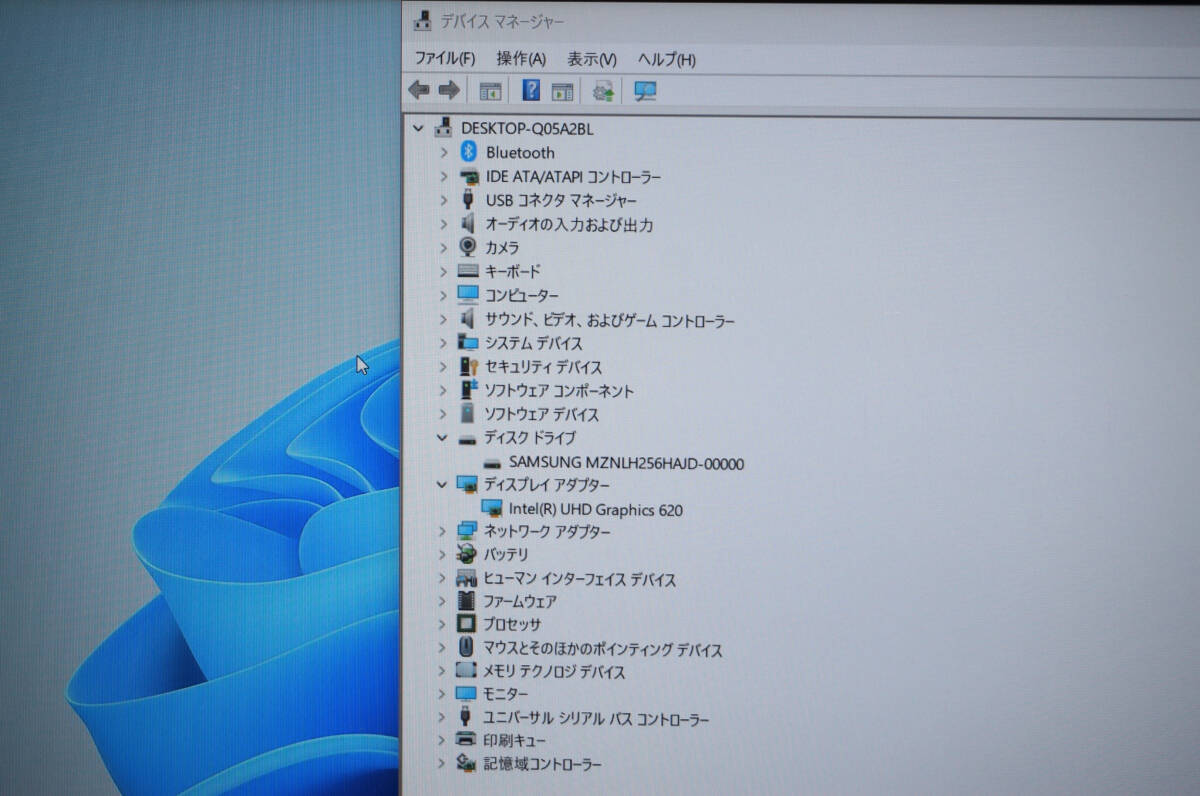Click the 記憶域コントローラー icon
Image resolution: width=1200 pixels, height=796 pixels.
click(466, 763)
